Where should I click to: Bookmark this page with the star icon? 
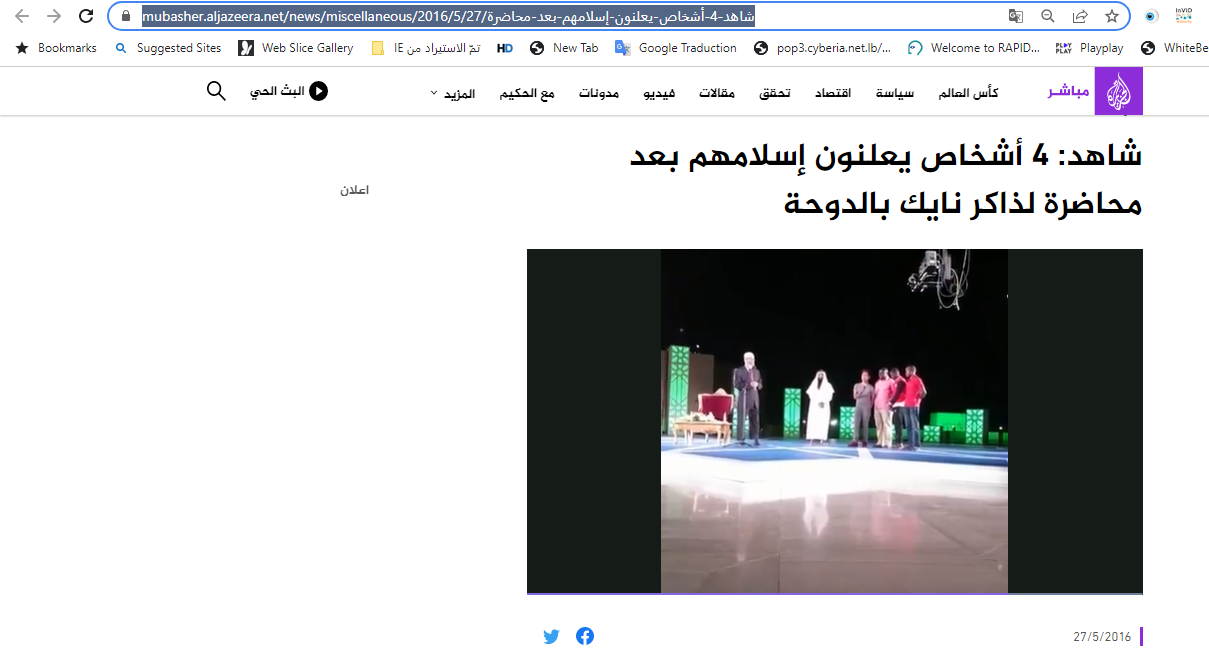[x=1111, y=16]
